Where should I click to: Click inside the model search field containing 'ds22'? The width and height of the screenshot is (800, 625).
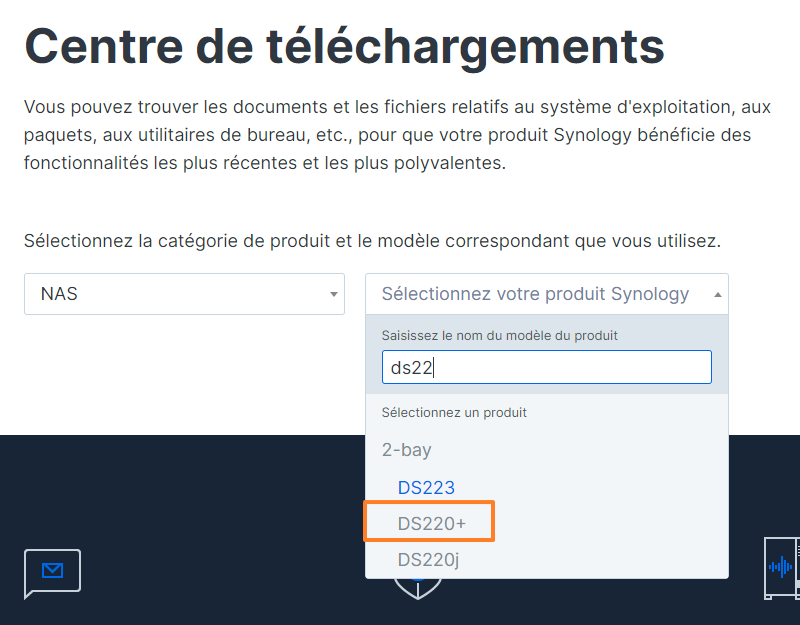[x=546, y=367]
